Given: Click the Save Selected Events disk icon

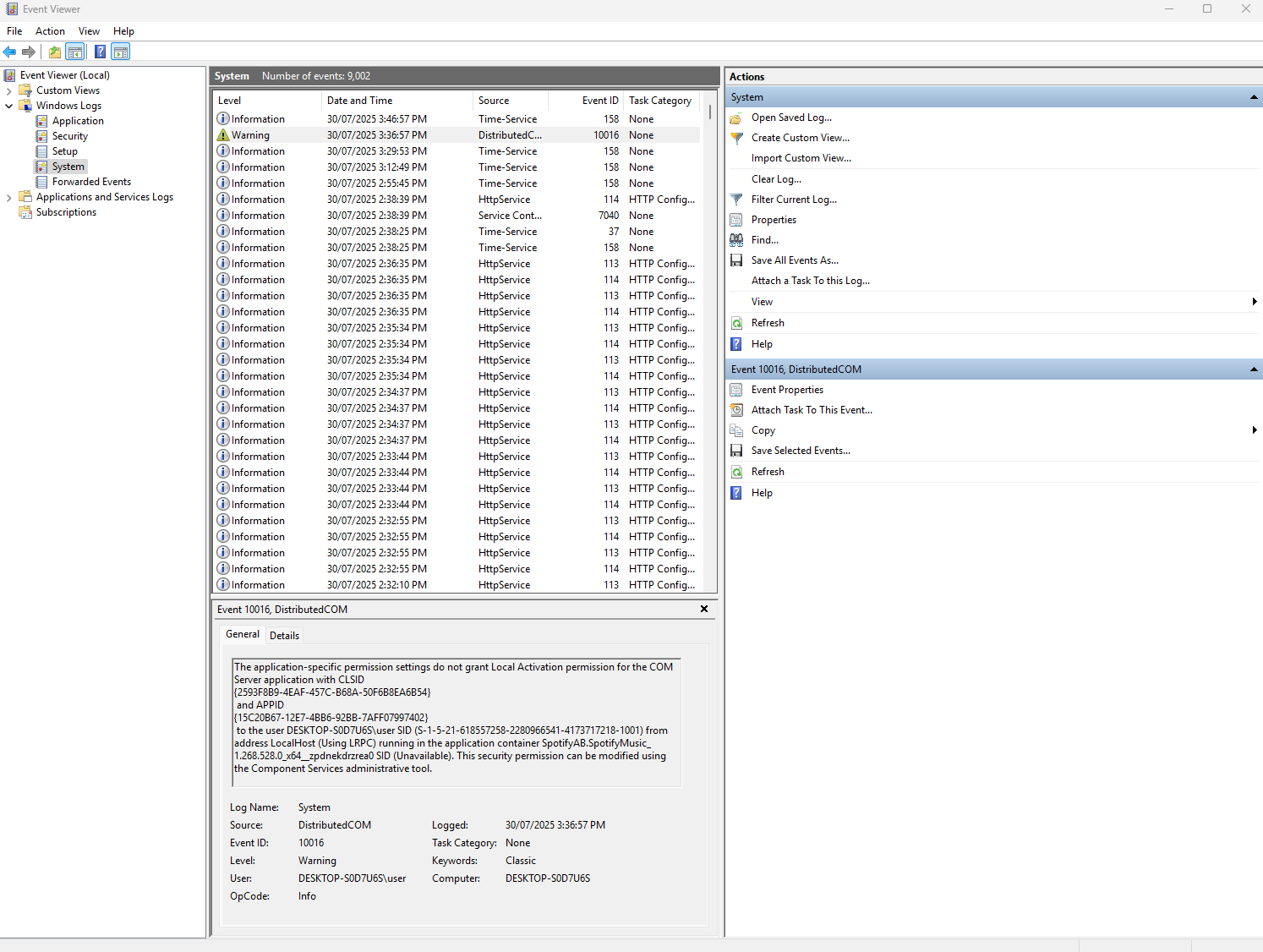Looking at the screenshot, I should click(736, 451).
